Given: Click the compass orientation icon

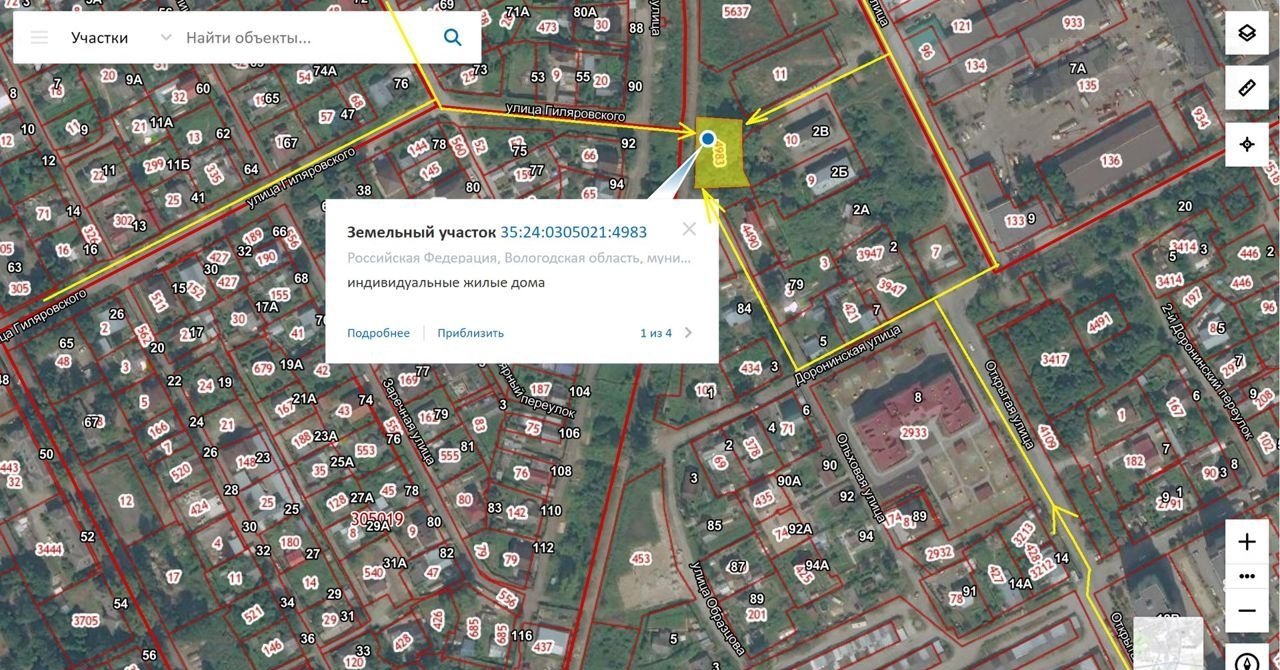Looking at the screenshot, I should [x=1246, y=661].
